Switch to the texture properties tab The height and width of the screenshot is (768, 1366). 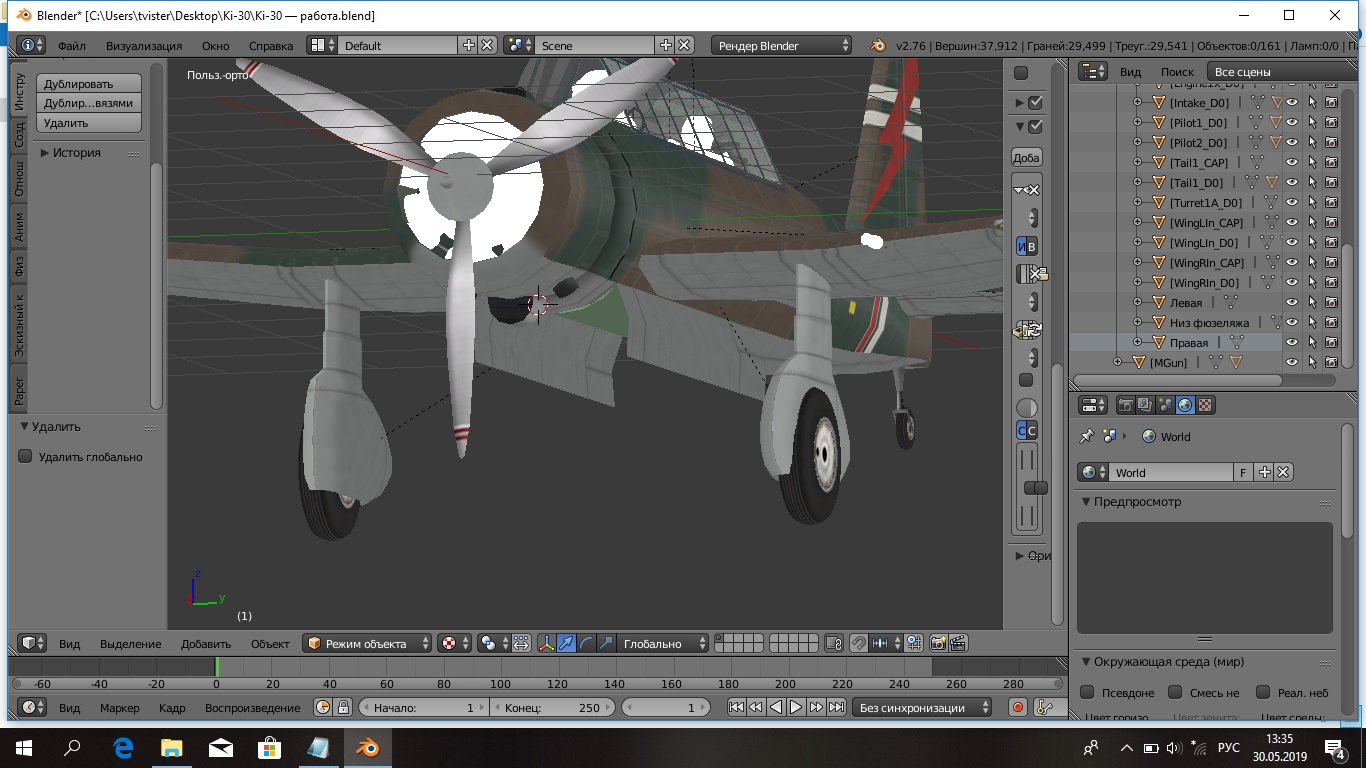point(1205,405)
